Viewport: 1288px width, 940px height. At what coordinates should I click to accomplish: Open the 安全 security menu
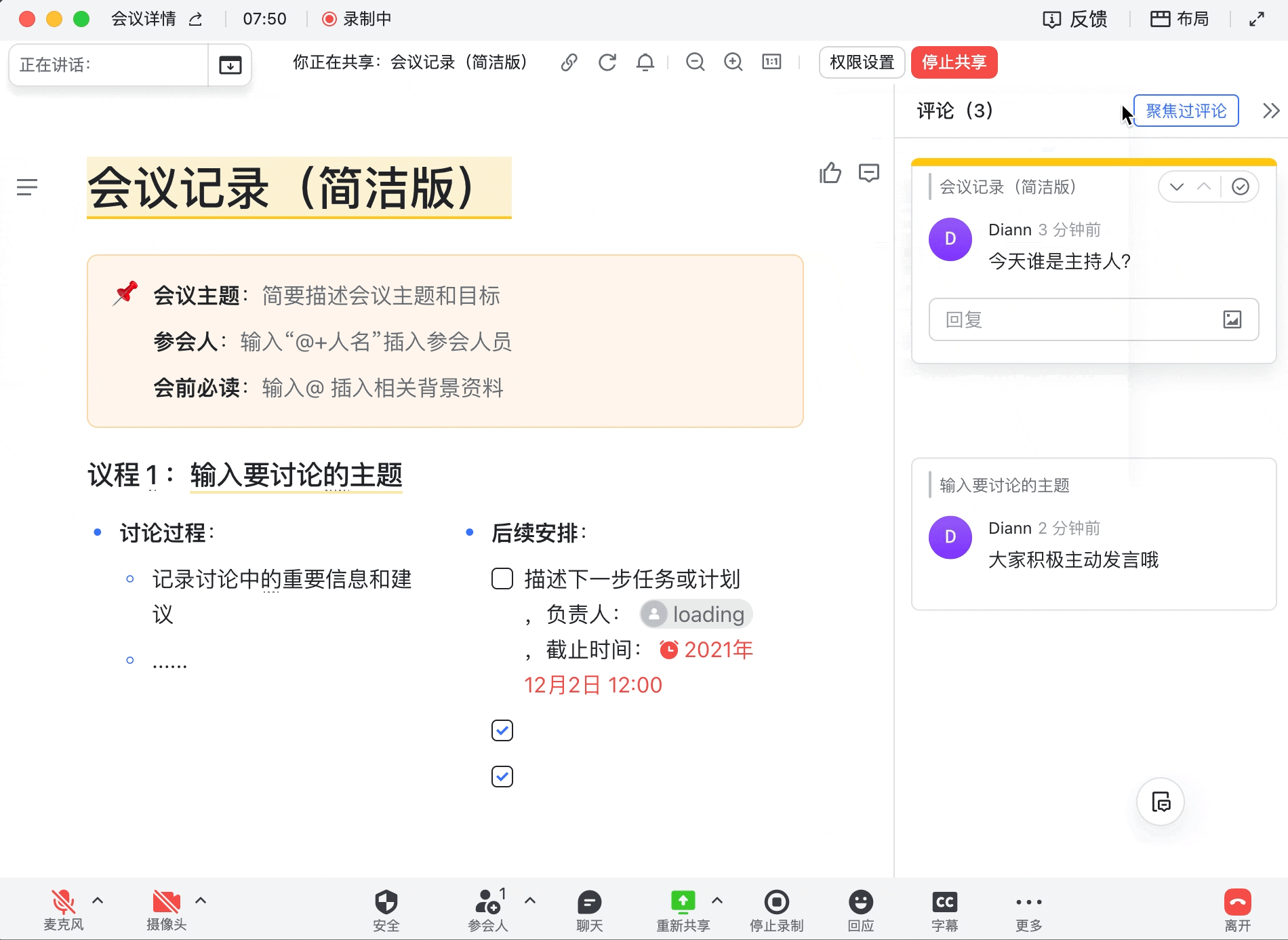coord(386,909)
